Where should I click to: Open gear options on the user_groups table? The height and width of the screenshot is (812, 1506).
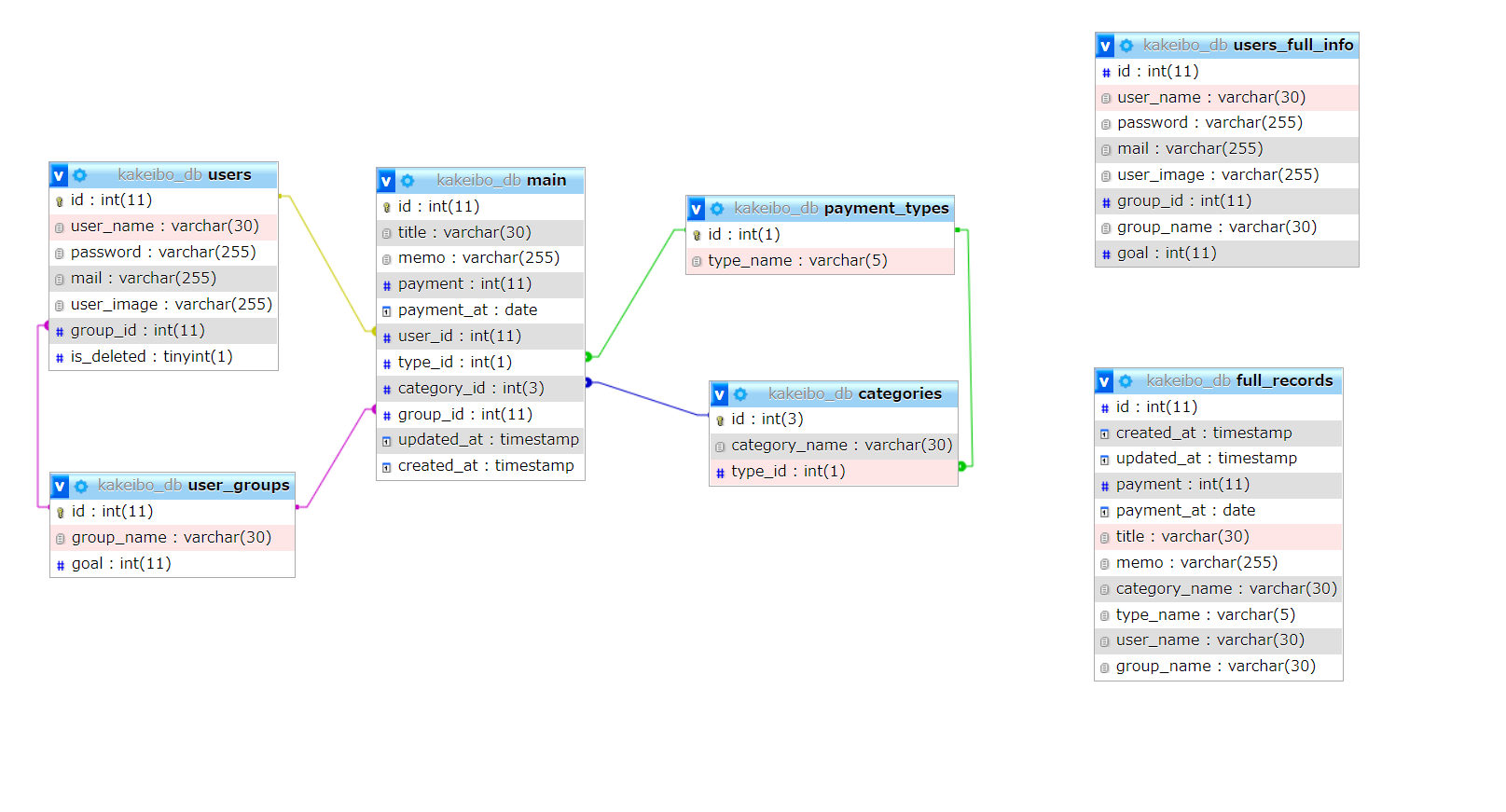(x=81, y=486)
